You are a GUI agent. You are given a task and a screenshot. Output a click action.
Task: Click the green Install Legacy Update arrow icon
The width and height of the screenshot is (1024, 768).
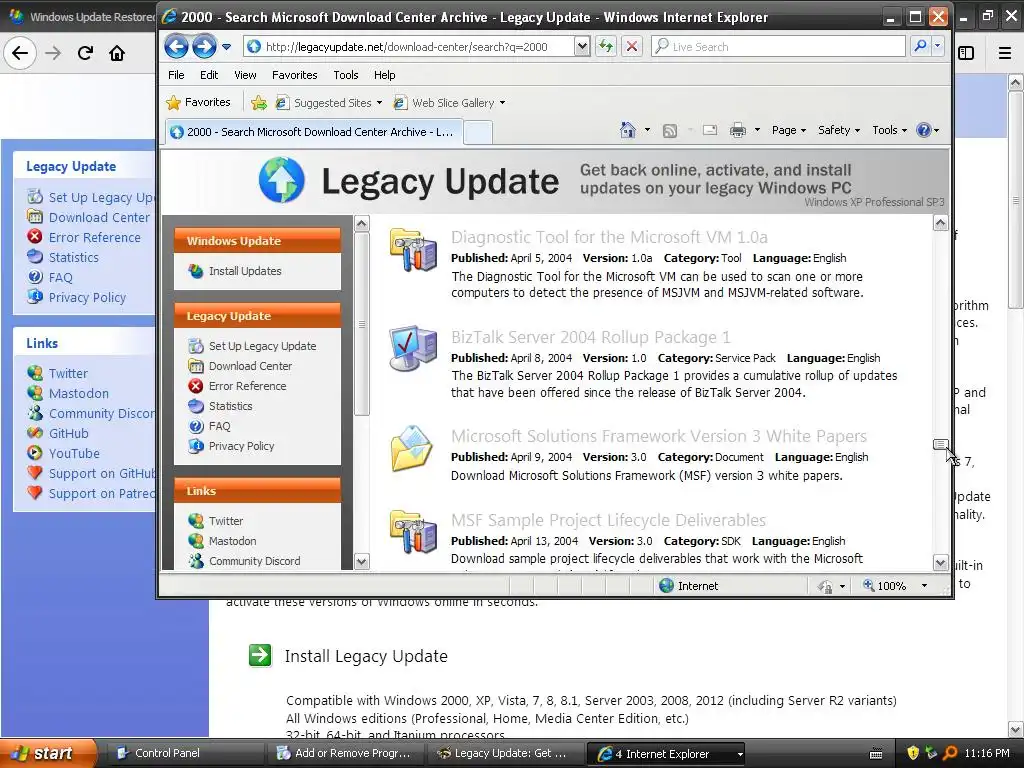pos(260,655)
